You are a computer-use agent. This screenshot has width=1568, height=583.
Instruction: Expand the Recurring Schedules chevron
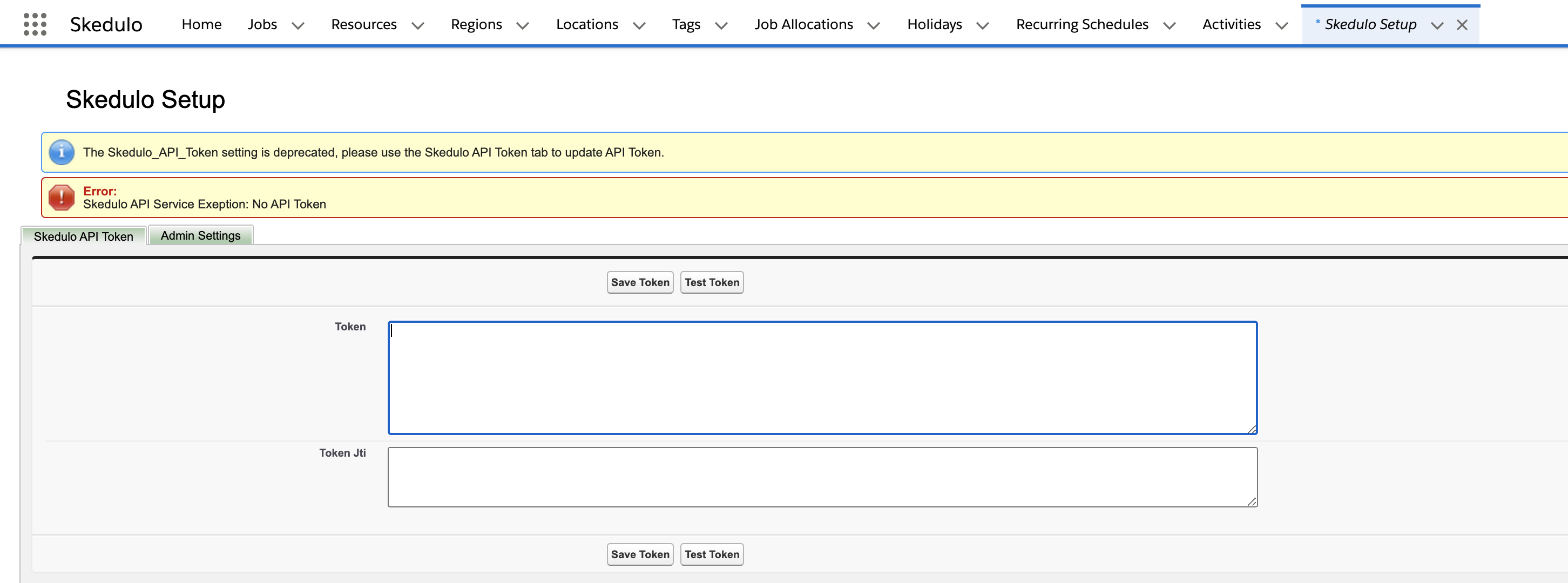1168,25
